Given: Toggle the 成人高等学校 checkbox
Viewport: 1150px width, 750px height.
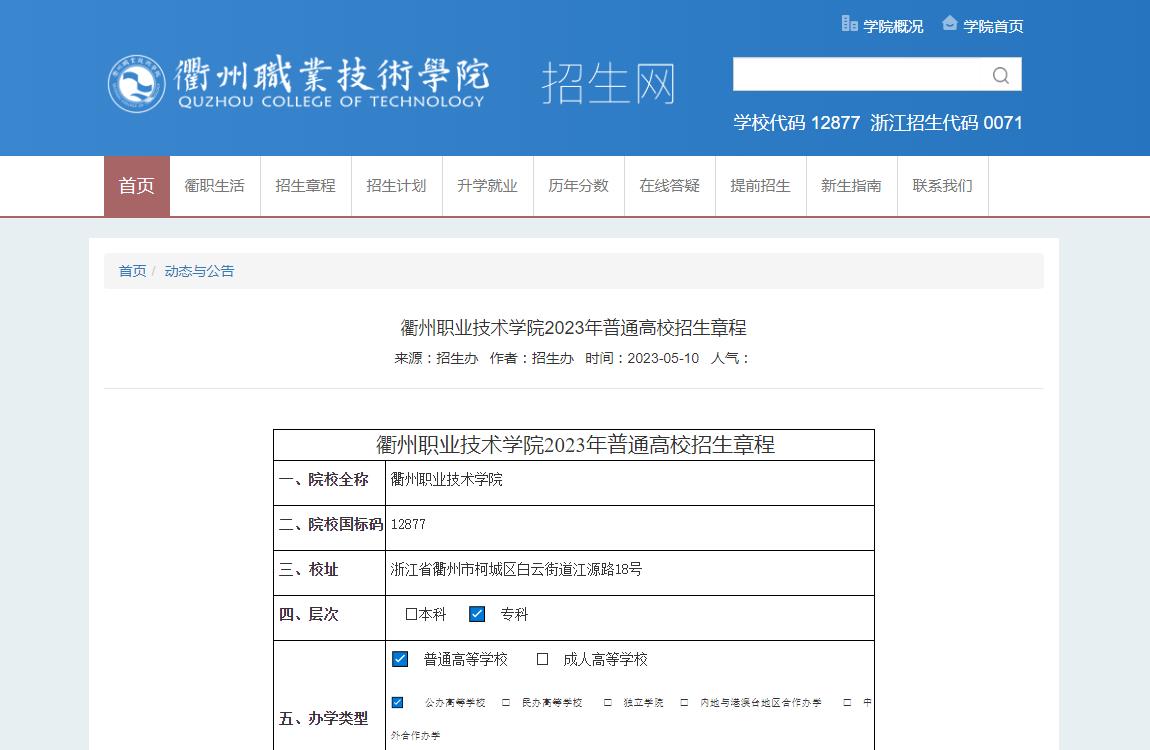Looking at the screenshot, I should point(542,659).
